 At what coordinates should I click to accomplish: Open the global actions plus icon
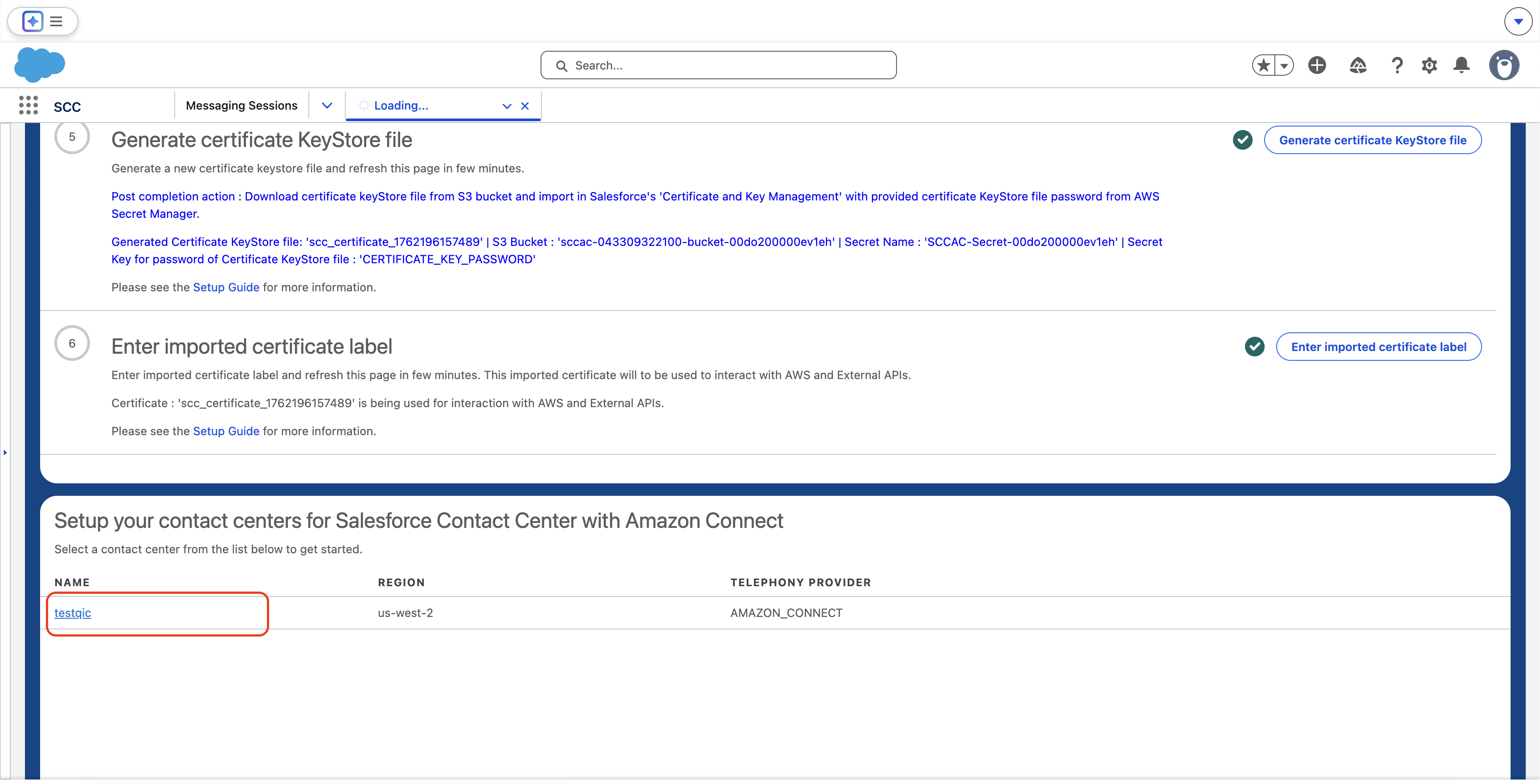(x=1316, y=65)
